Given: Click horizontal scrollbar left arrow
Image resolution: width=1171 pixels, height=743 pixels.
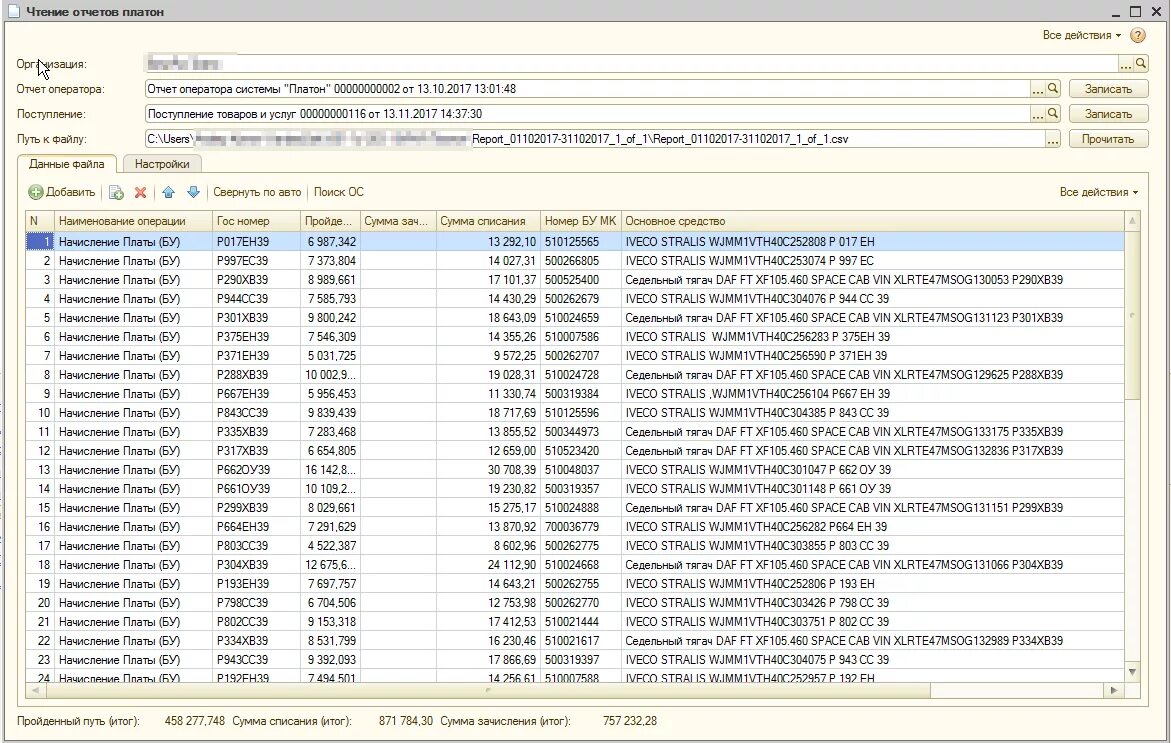Looking at the screenshot, I should pyautogui.click(x=35, y=691).
